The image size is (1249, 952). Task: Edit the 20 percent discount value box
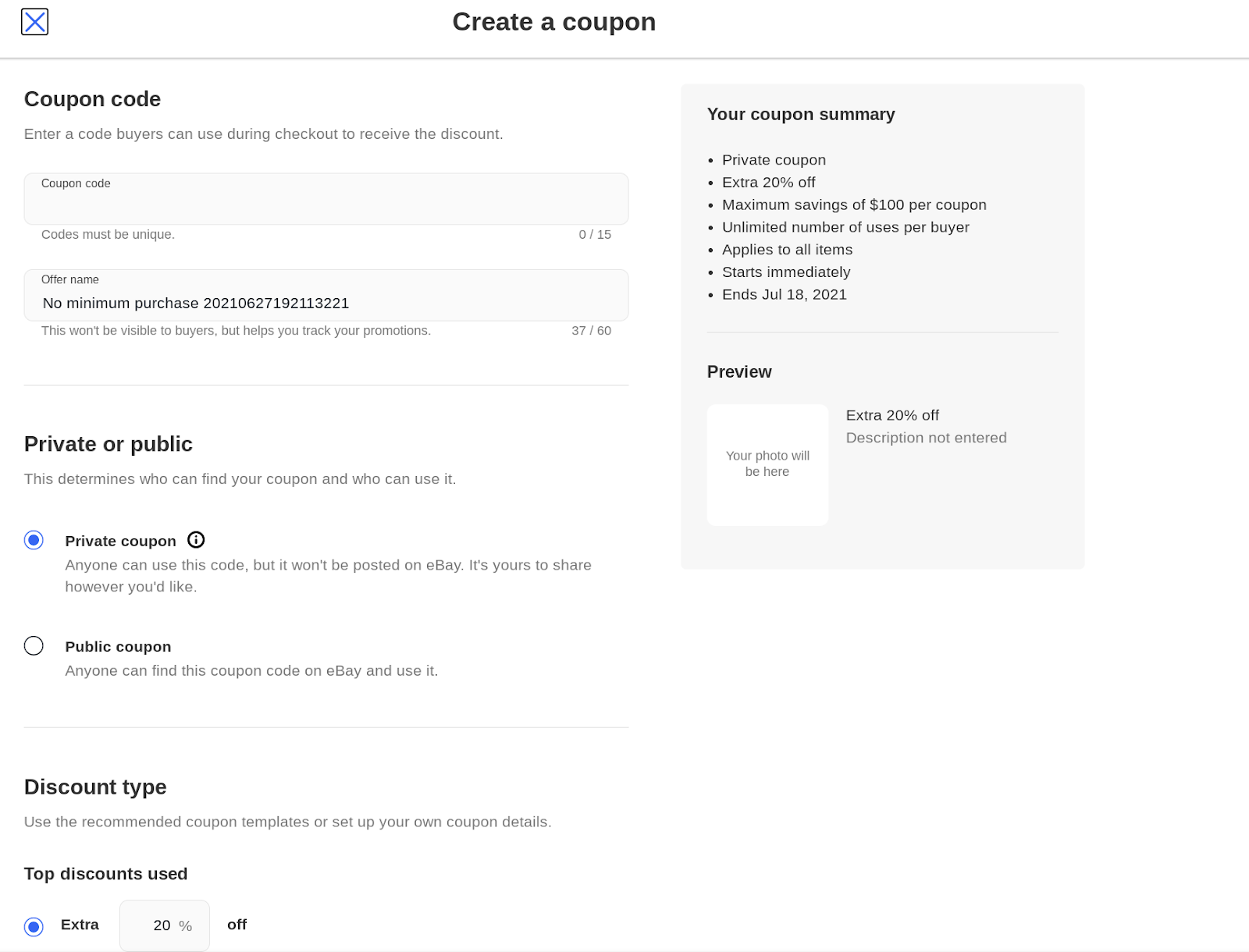coord(162,925)
